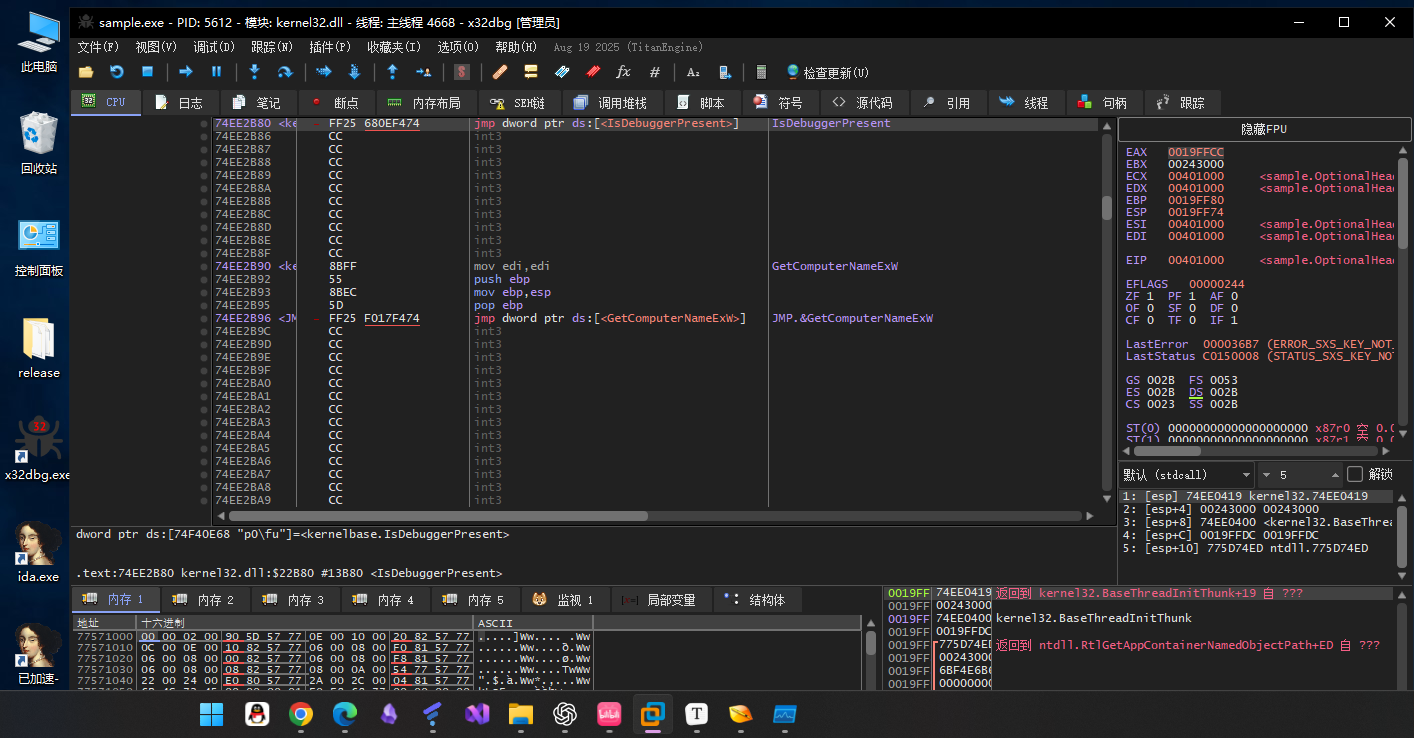Open Chrome from the taskbar
The image size is (1414, 745).
tap(300, 714)
